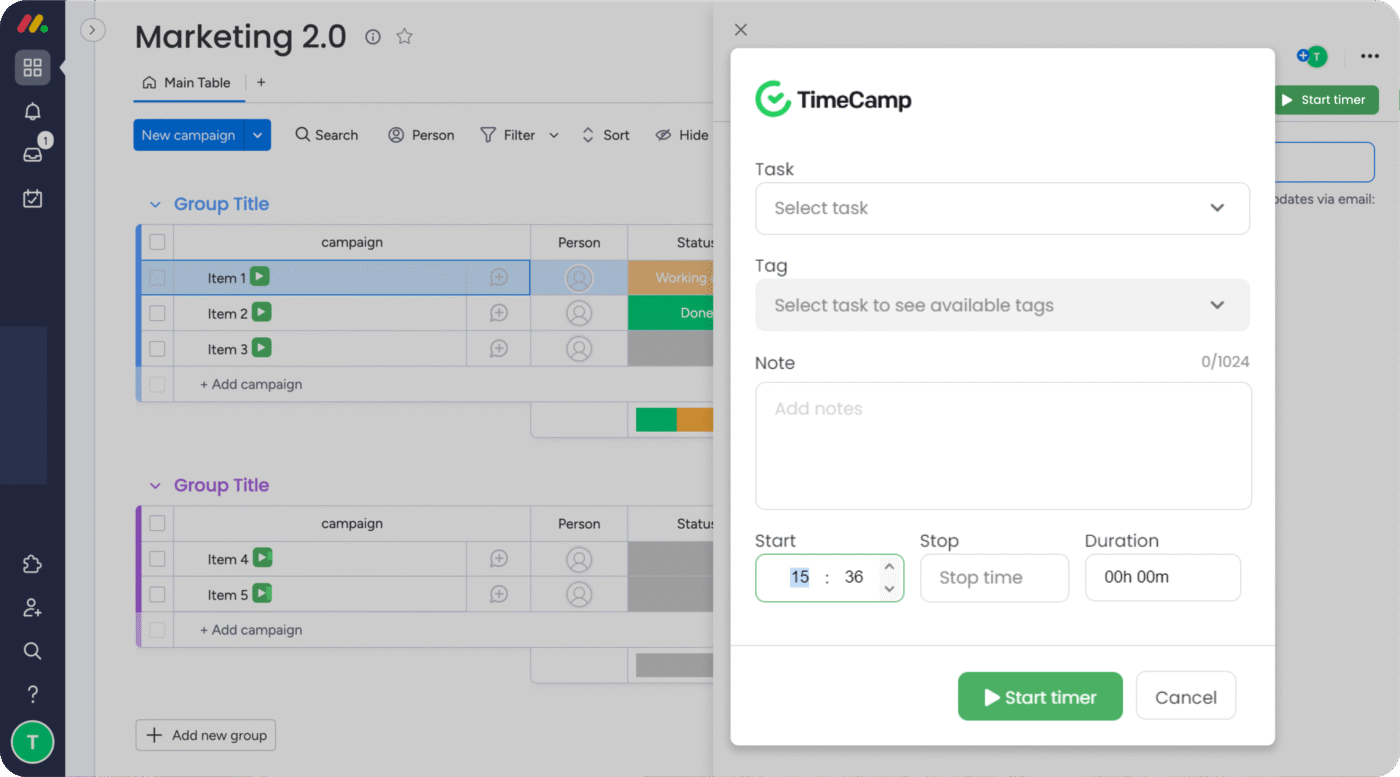Collapse the first Group Title chevron
This screenshot has width=1400, height=777.
(155, 204)
